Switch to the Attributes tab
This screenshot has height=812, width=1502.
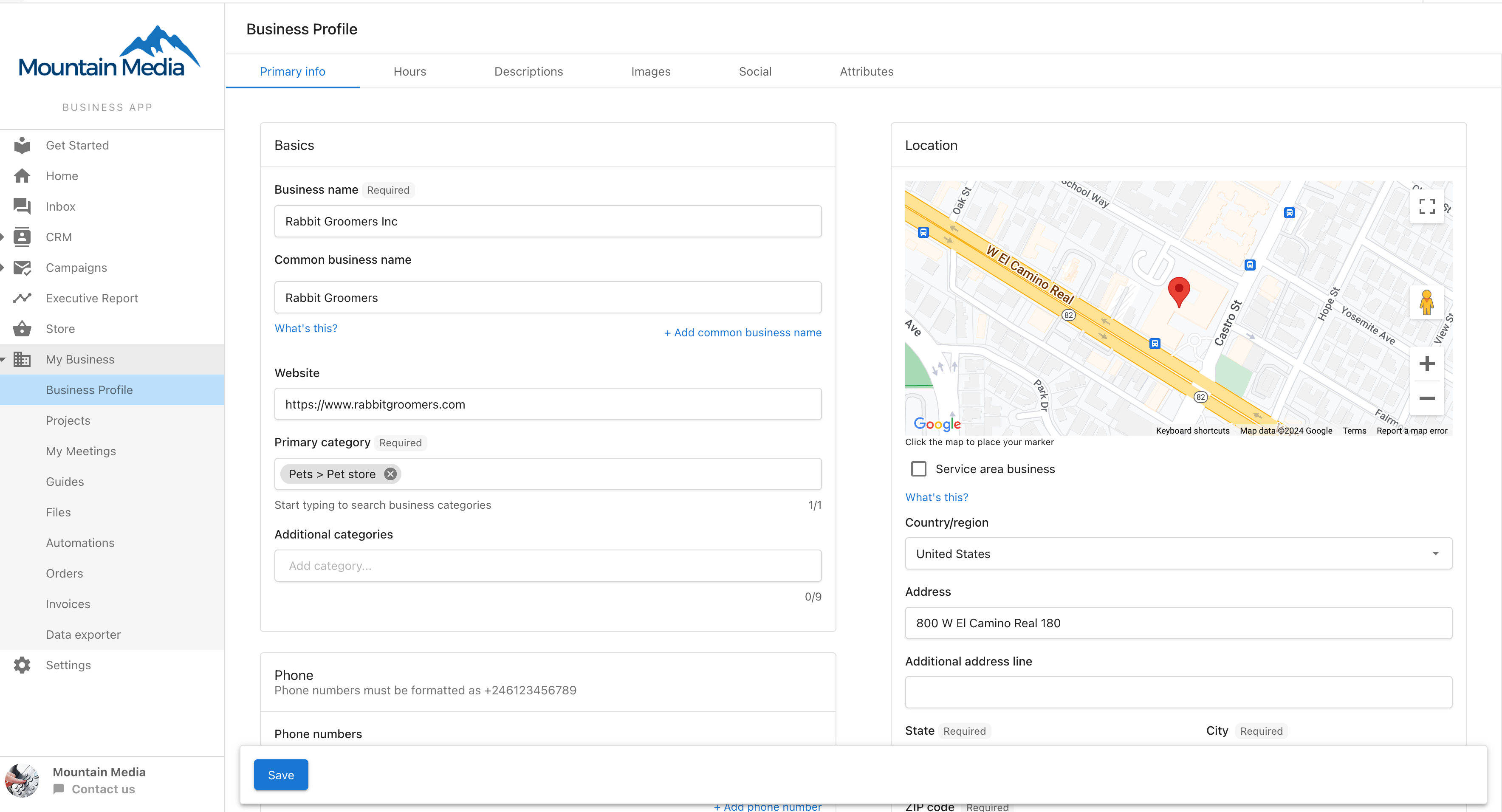pos(867,72)
